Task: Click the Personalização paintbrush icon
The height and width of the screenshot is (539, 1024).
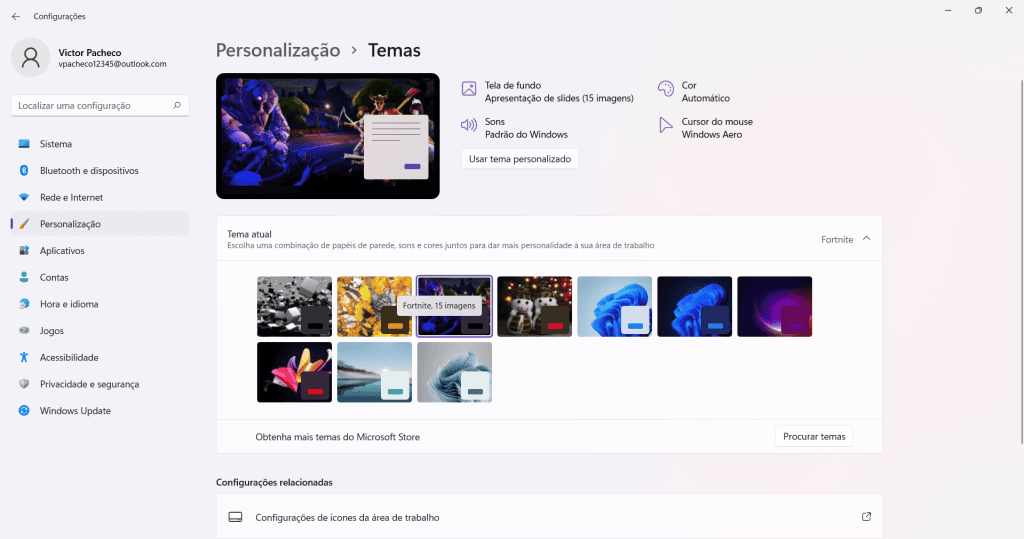Action: coord(24,224)
